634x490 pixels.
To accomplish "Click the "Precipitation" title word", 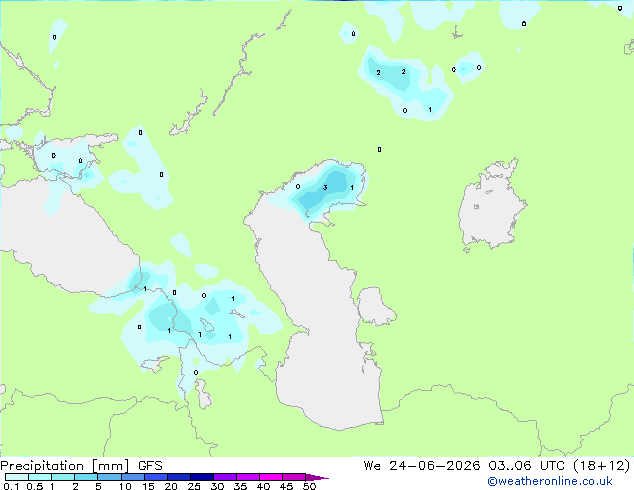I will [42, 466].
